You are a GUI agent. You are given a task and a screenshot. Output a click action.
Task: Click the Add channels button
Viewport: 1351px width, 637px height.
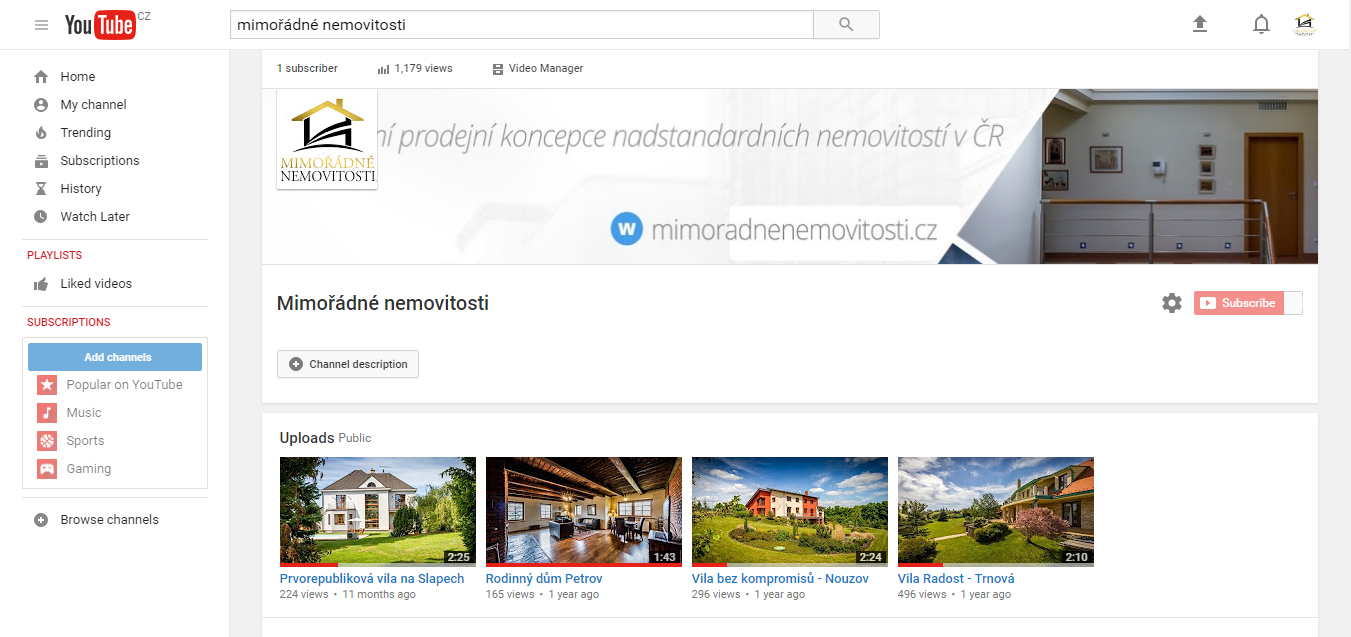pos(115,357)
